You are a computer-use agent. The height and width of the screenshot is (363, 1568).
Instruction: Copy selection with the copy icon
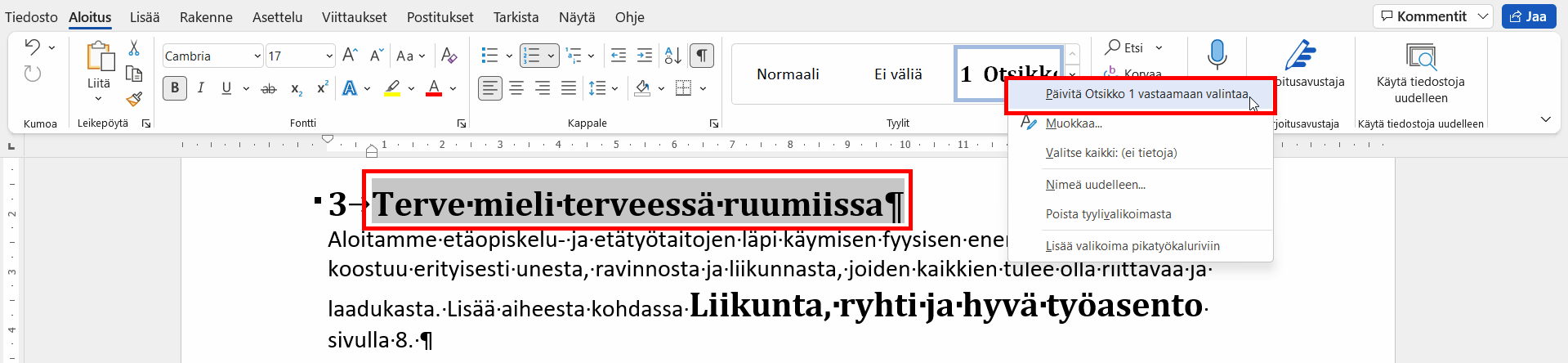[x=134, y=74]
